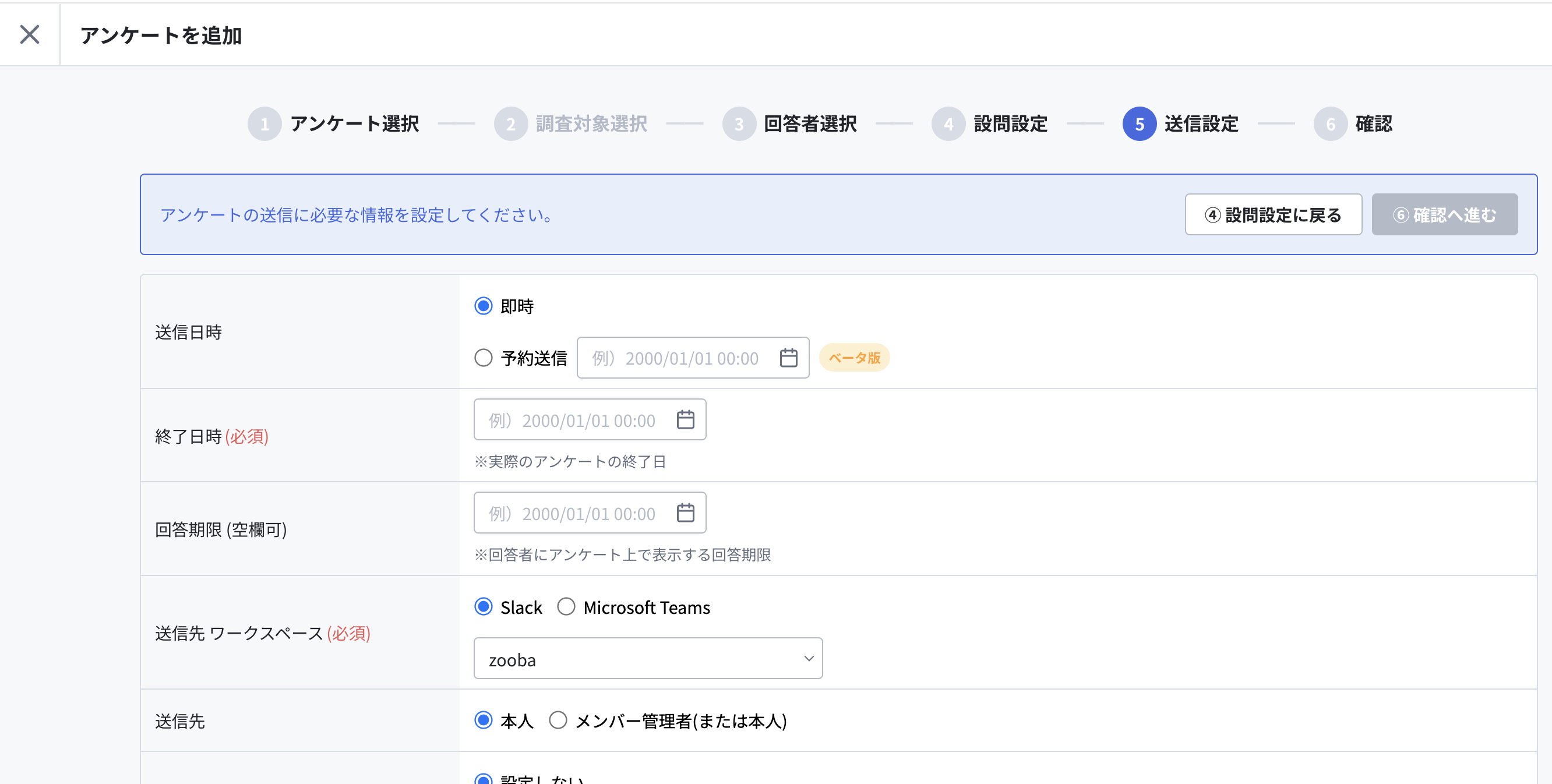Go to step 2 調査対象選択

[570, 124]
